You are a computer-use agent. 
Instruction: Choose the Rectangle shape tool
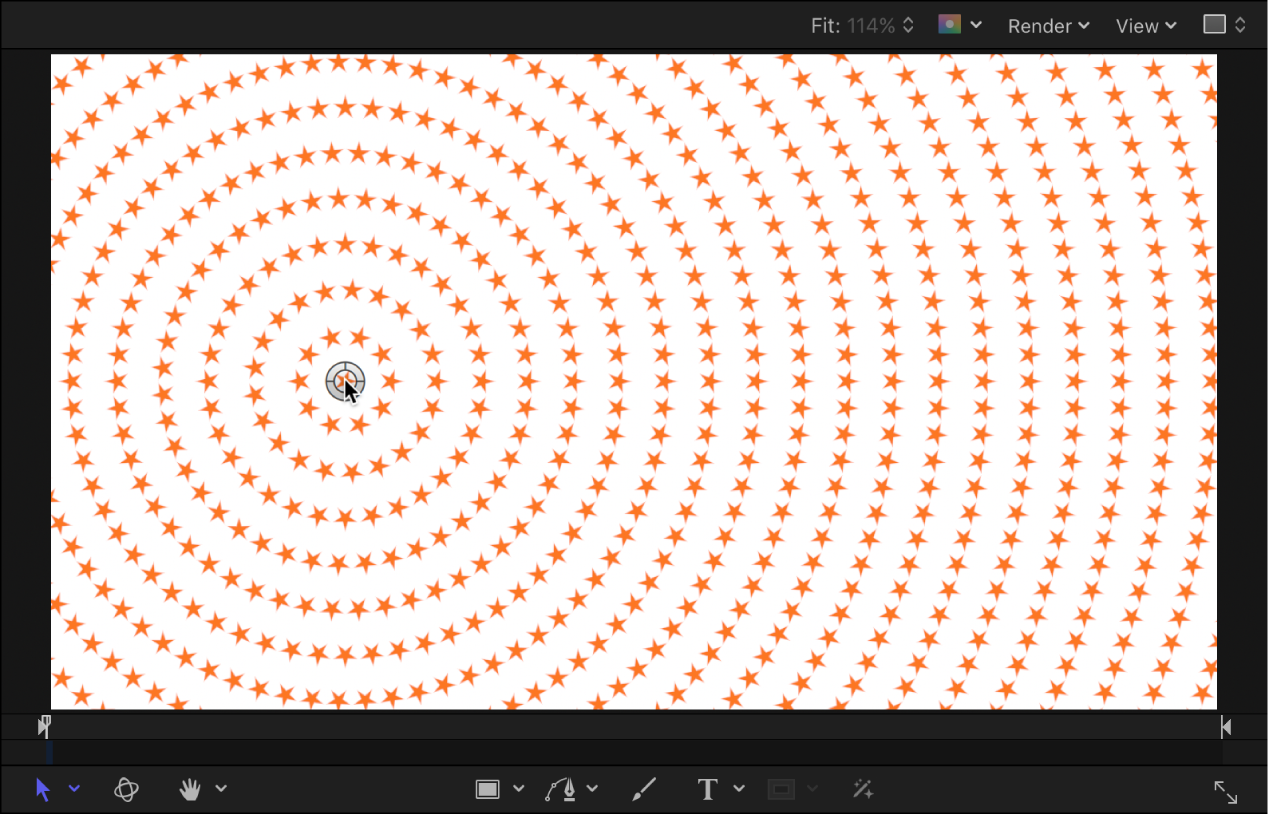[489, 788]
